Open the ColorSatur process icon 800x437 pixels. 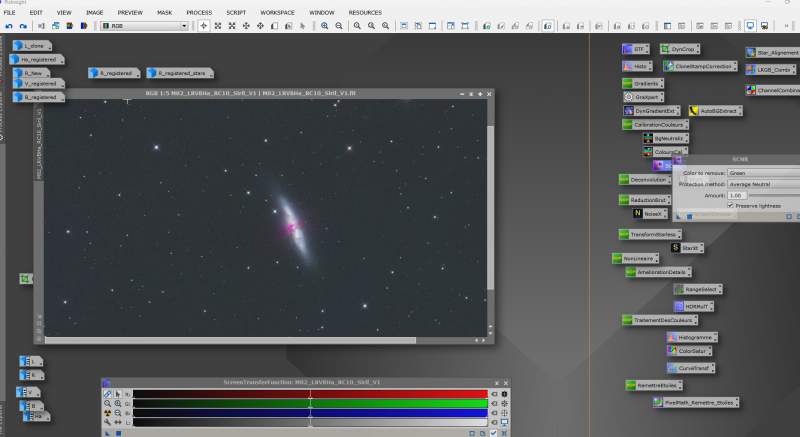click(x=689, y=351)
